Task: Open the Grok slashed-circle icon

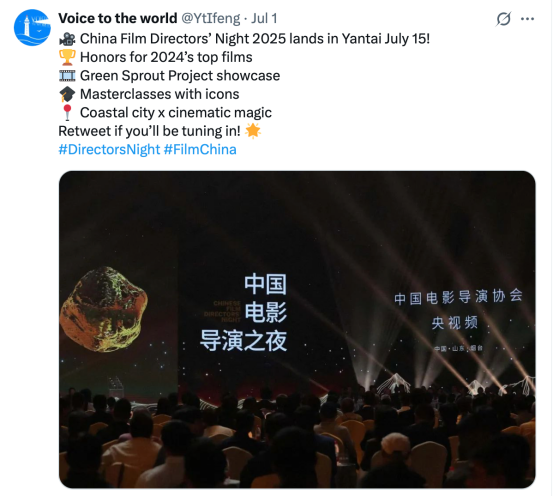Action: tap(503, 19)
